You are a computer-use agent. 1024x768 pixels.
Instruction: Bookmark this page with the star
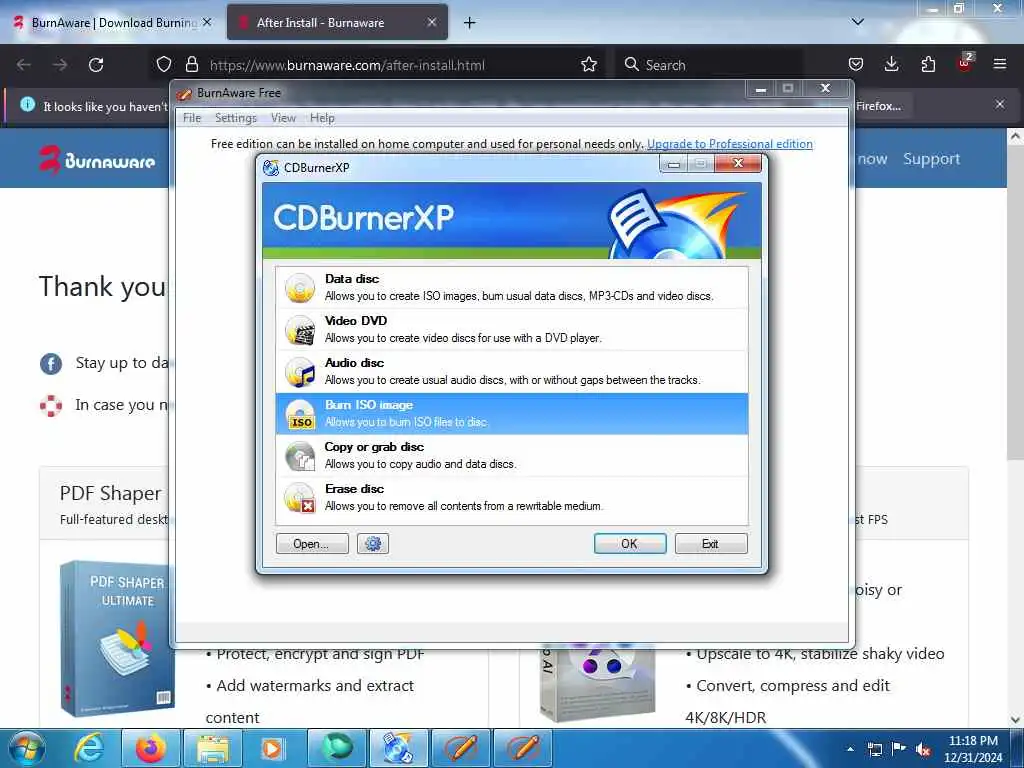point(589,65)
